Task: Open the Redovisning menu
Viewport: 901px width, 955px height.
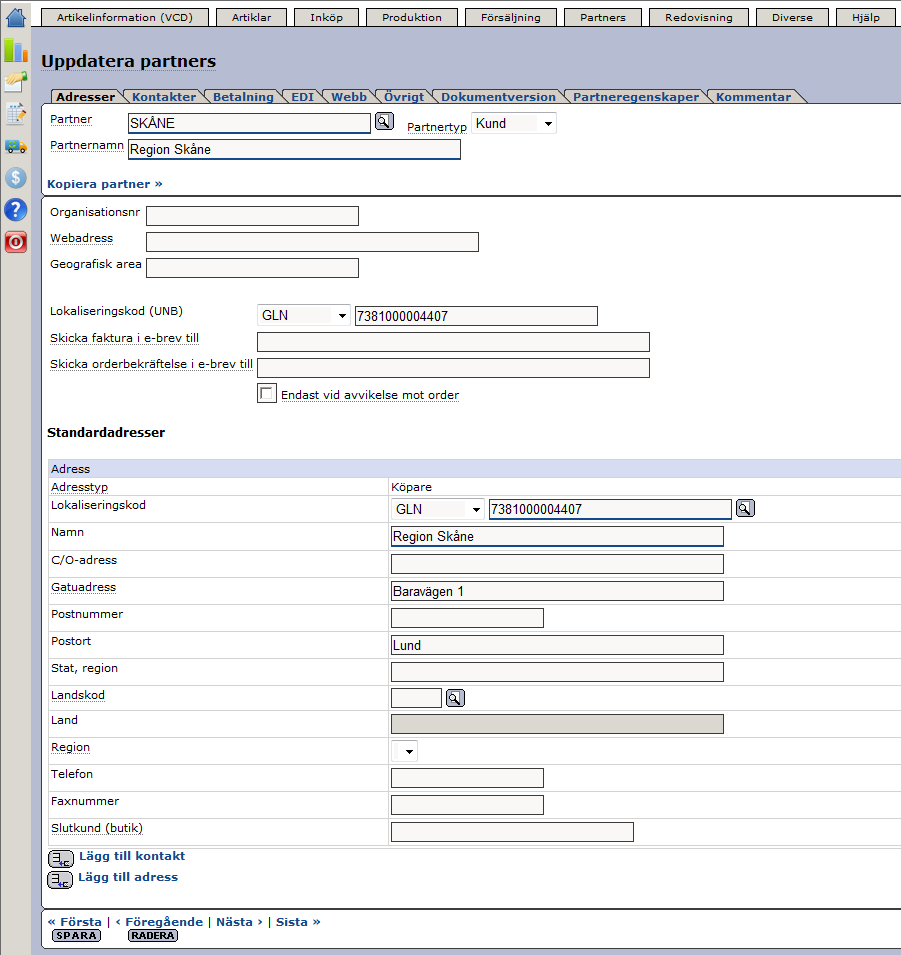Action: (x=699, y=17)
